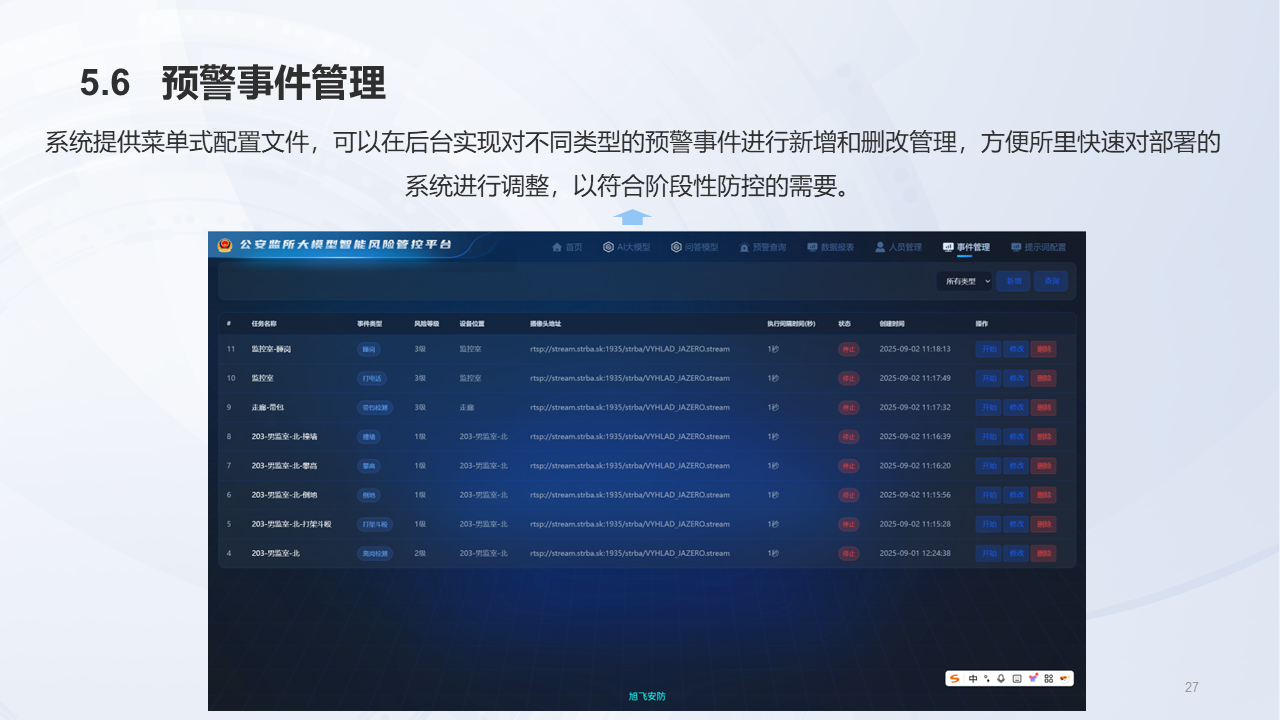This screenshot has width=1280, height=720.
Task: Click 删除 in row 4 203-男监室-北
Action: tap(1044, 553)
